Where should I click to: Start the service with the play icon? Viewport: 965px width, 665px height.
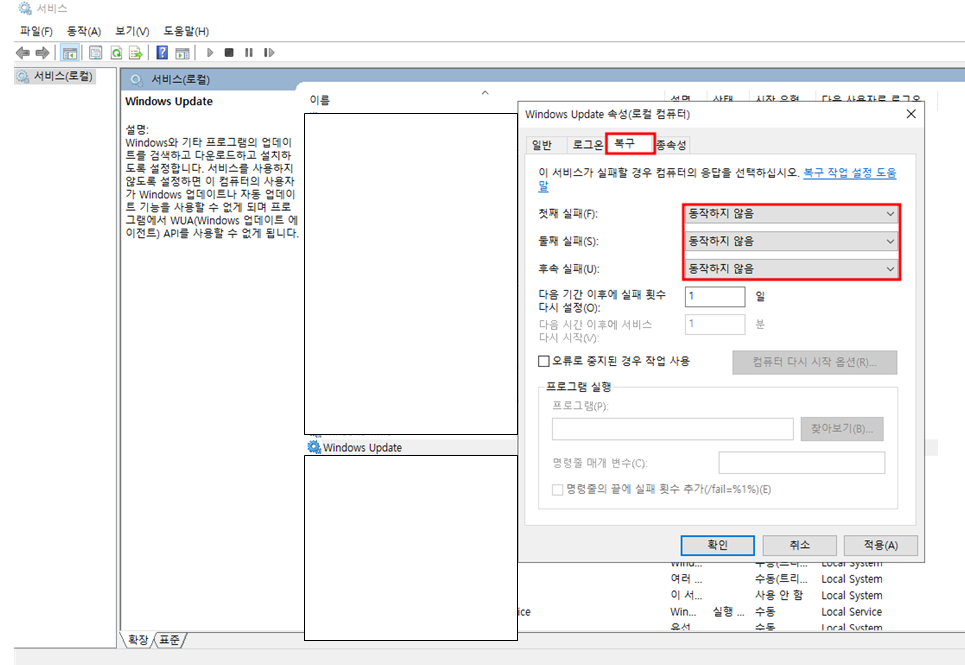[210, 53]
